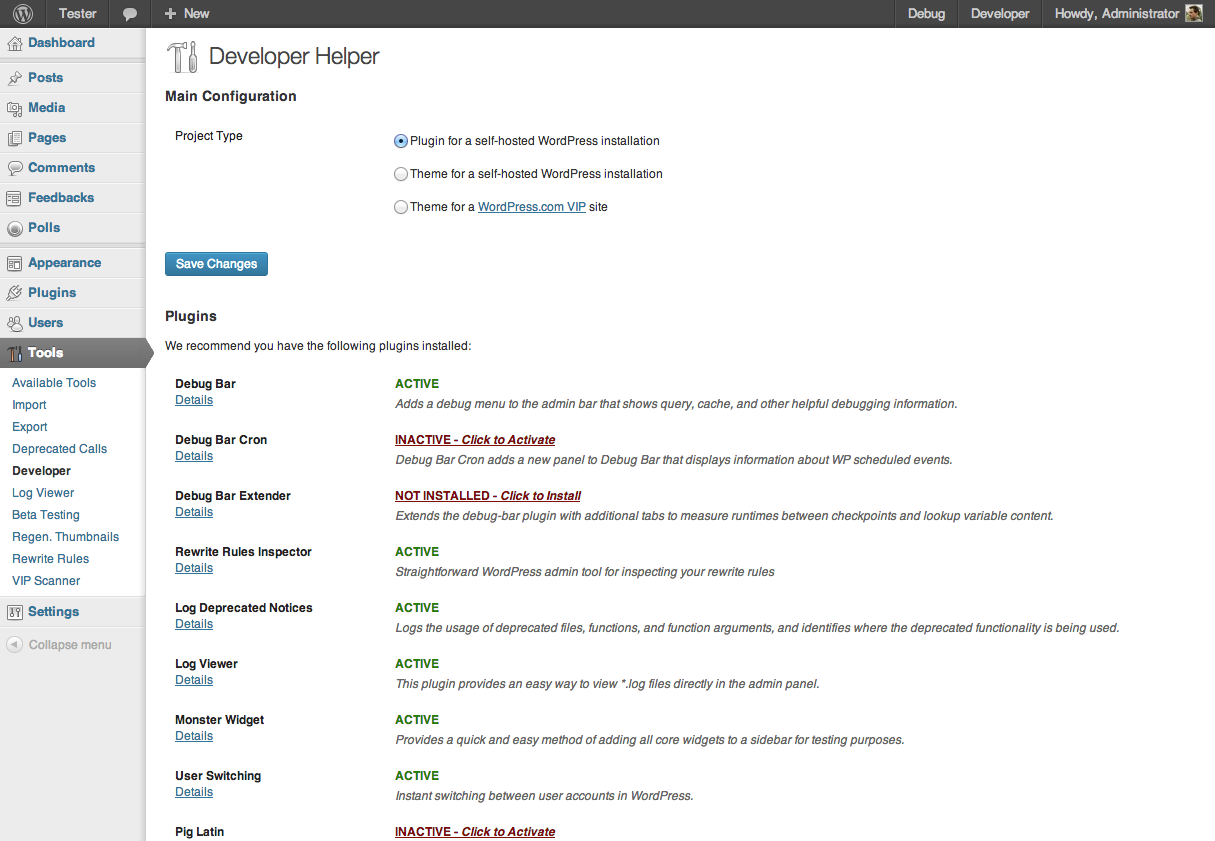Choose Theme for WordPress.com VIP site option

tap(401, 207)
